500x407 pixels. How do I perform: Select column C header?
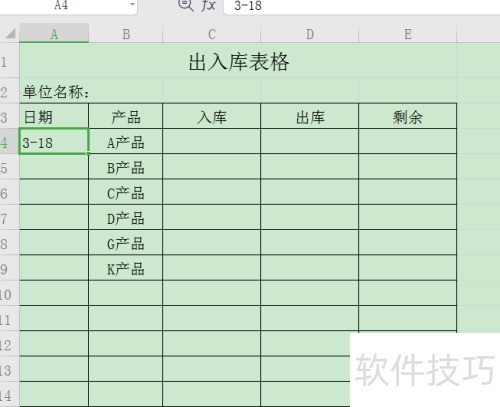point(212,33)
